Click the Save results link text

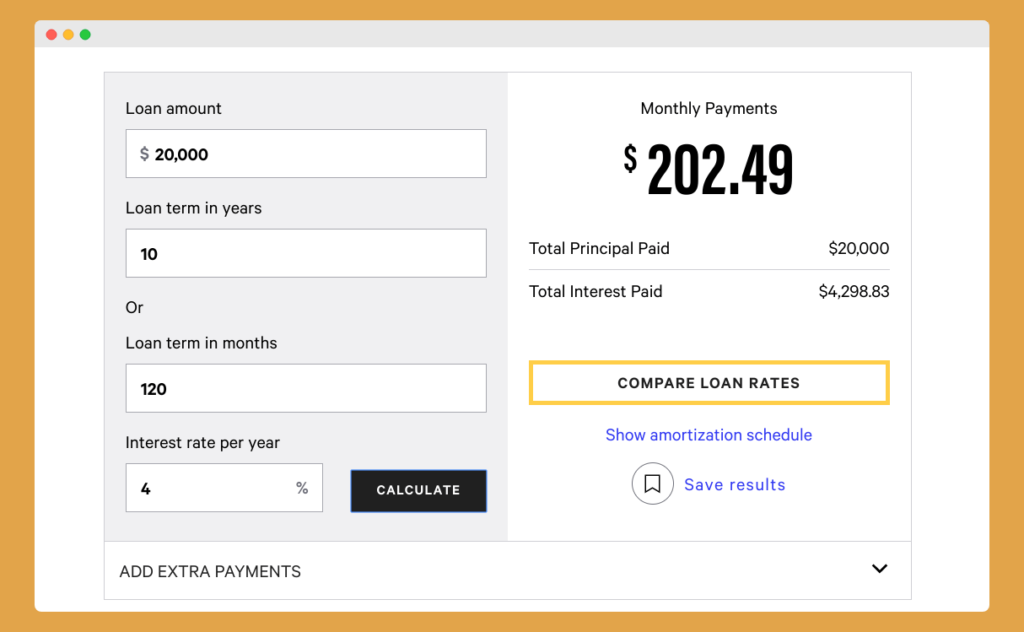pyautogui.click(x=735, y=484)
